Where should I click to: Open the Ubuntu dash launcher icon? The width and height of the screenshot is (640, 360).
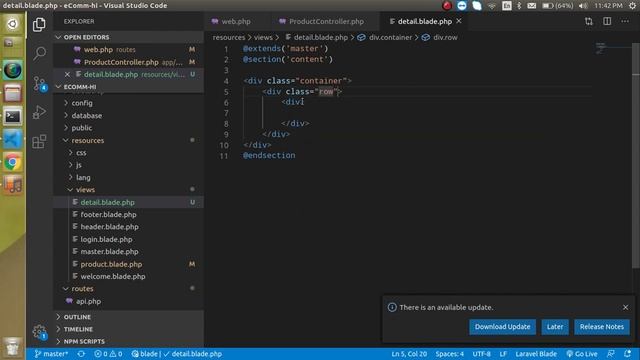coord(13,24)
